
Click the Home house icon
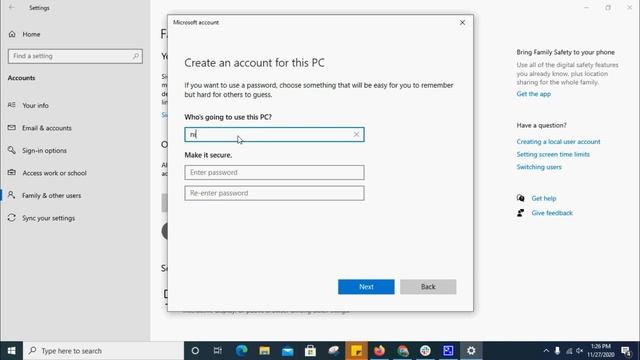pos(12,34)
